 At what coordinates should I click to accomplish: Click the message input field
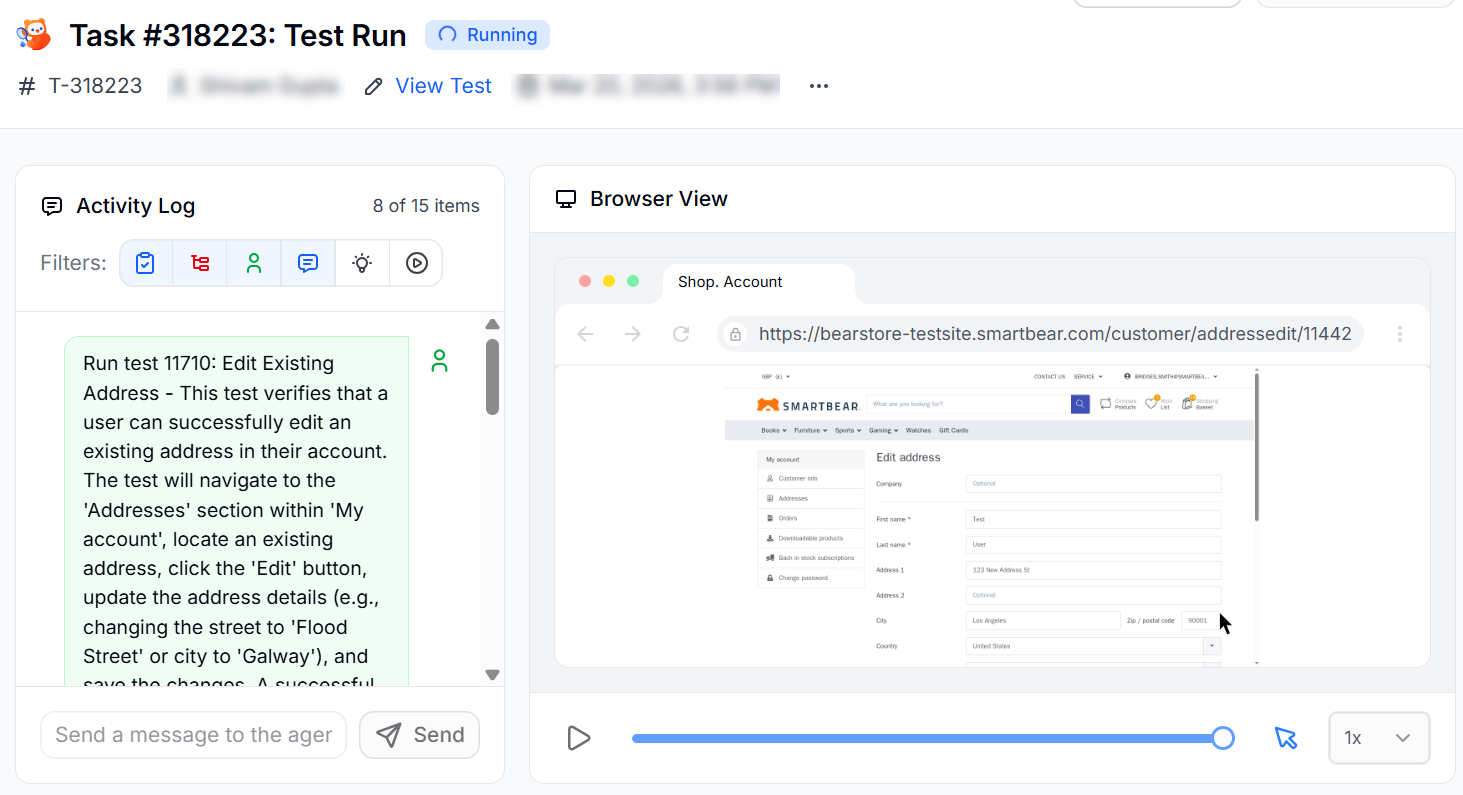coord(193,735)
